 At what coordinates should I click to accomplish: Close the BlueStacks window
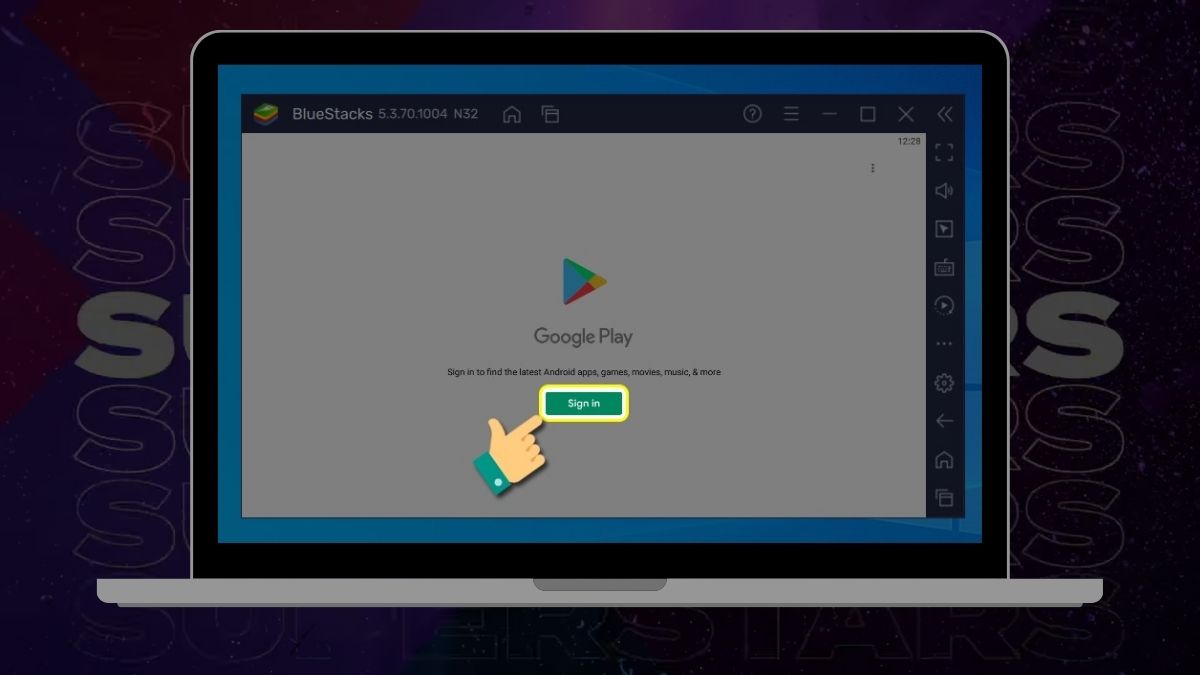point(906,114)
